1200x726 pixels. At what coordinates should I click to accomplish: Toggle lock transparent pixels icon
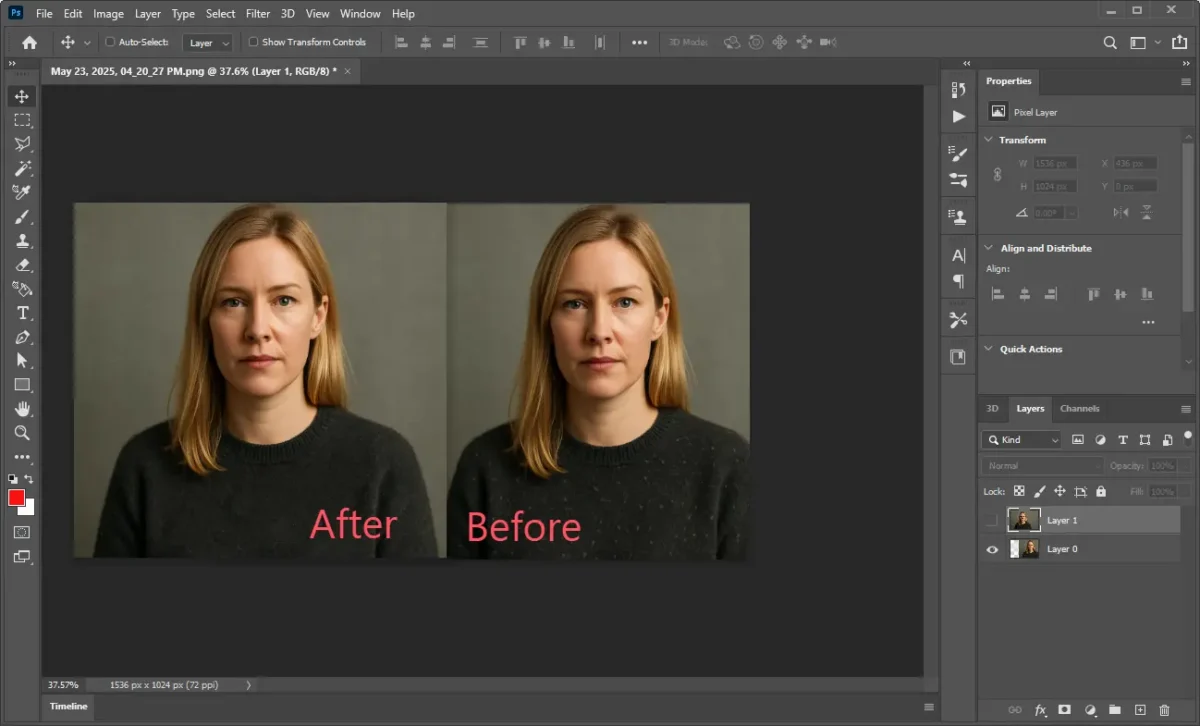(1019, 492)
